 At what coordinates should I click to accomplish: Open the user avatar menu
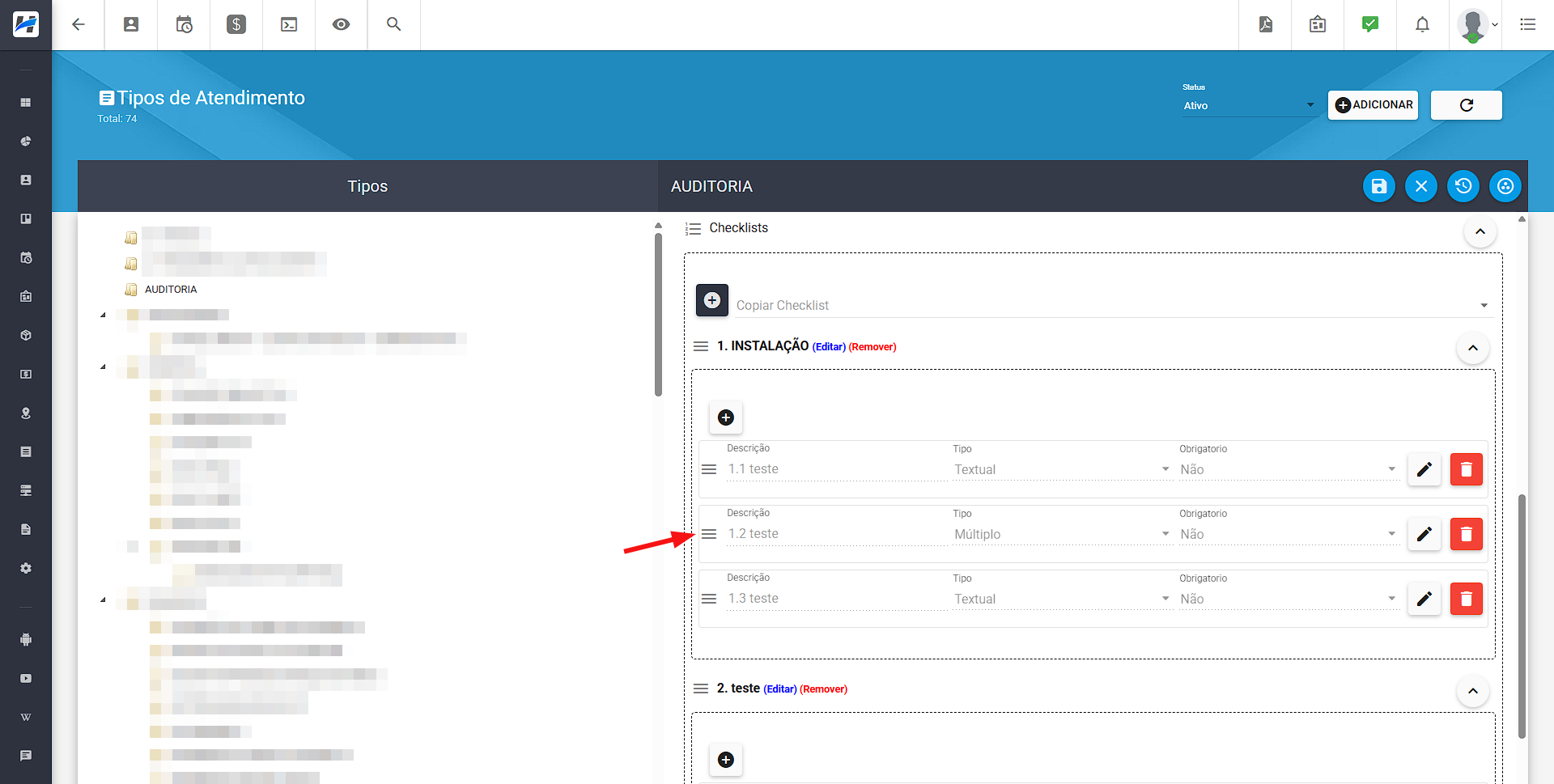[x=1476, y=24]
